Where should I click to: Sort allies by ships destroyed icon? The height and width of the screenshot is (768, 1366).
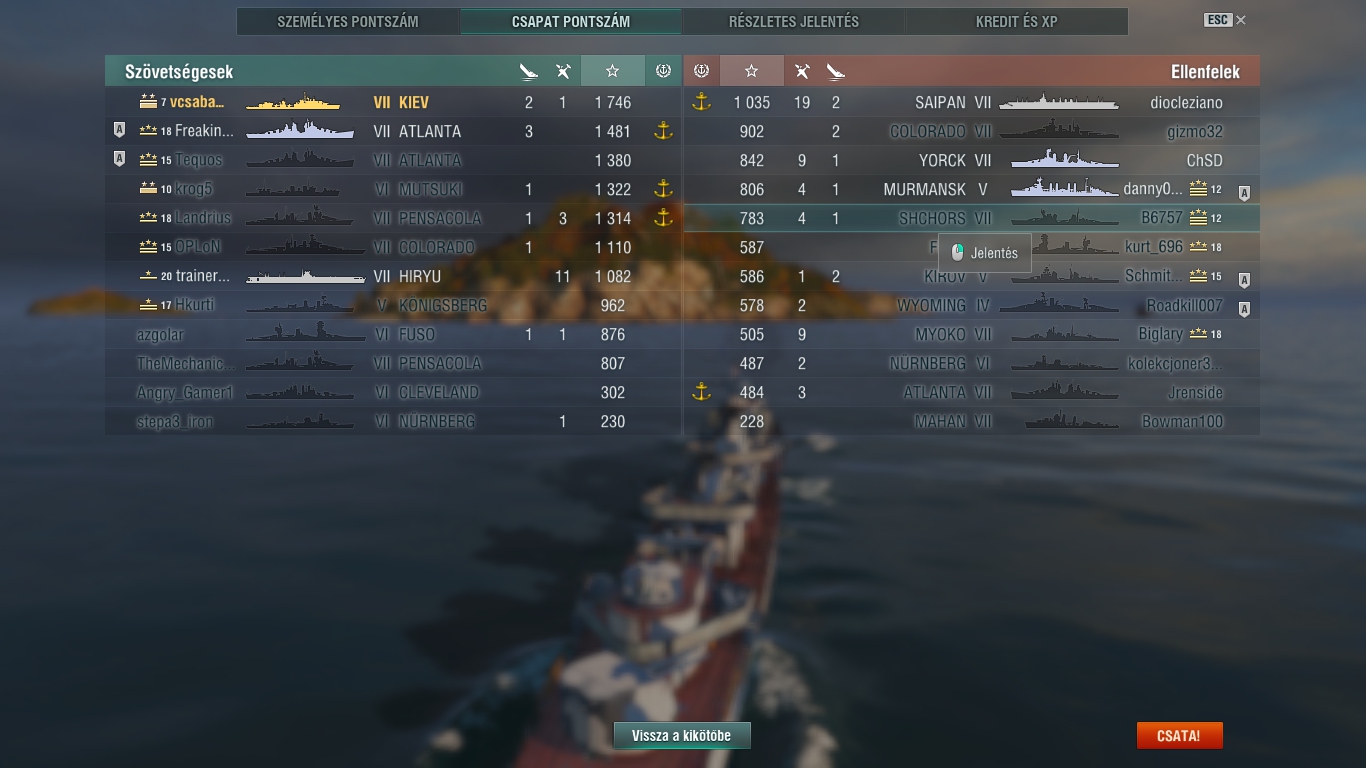tap(529, 71)
